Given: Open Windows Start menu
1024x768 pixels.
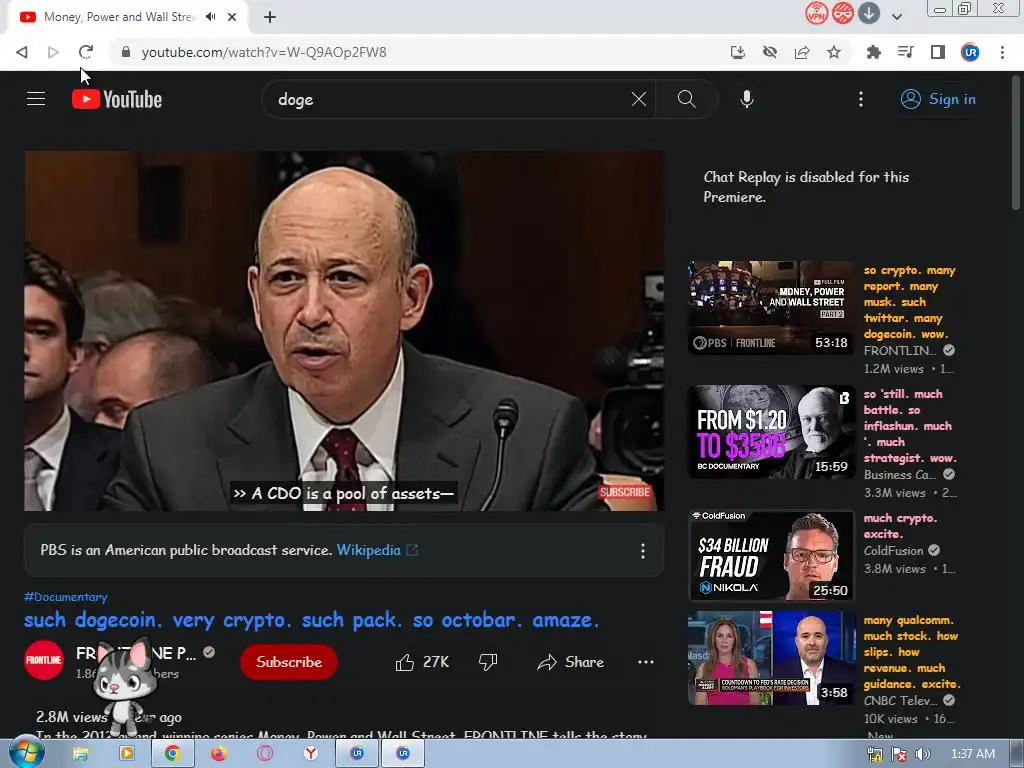Looking at the screenshot, I should [26, 753].
